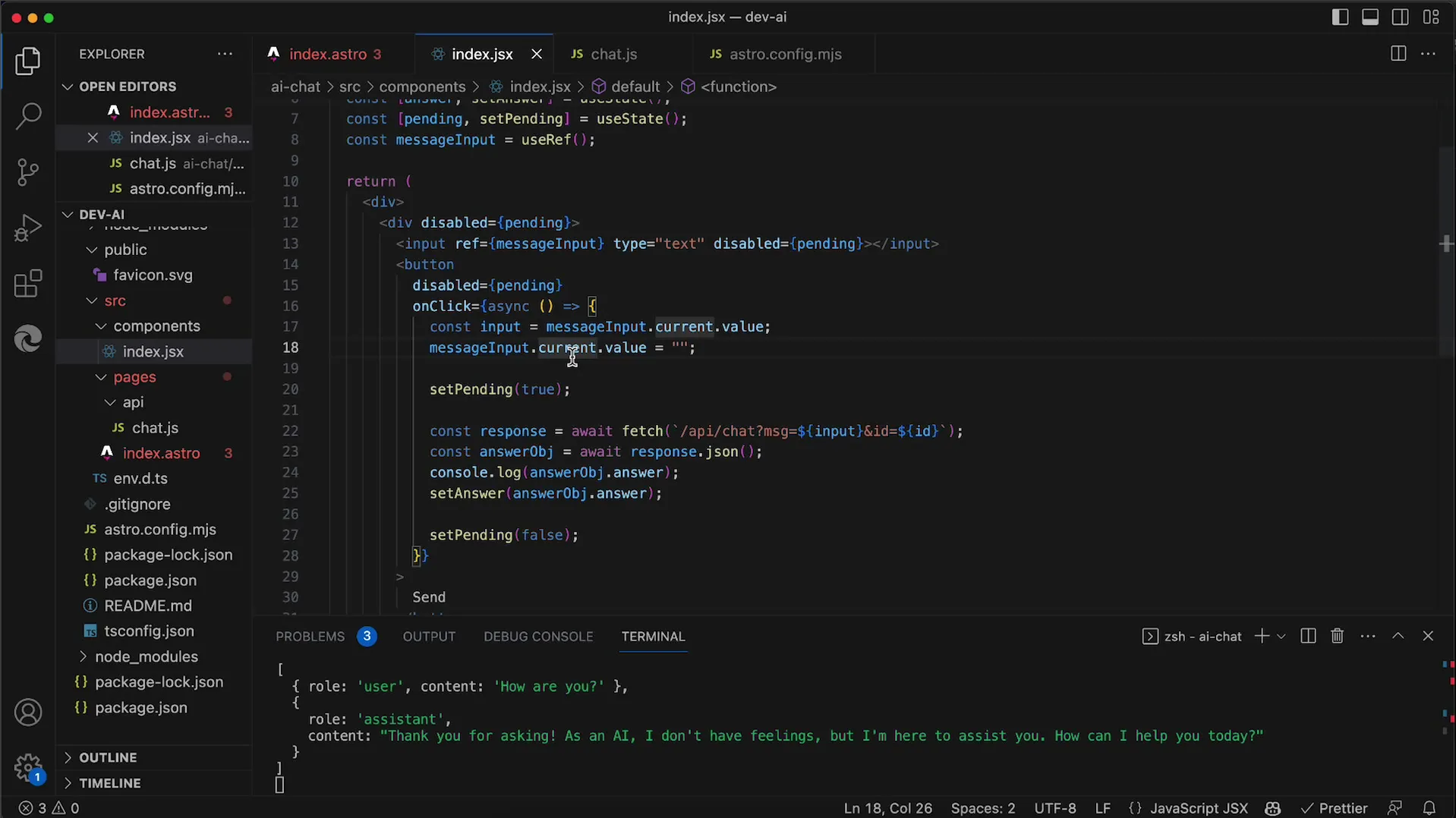1456x818 pixels.
Task: Add a new terminal with plus icon
Action: tap(1261, 636)
